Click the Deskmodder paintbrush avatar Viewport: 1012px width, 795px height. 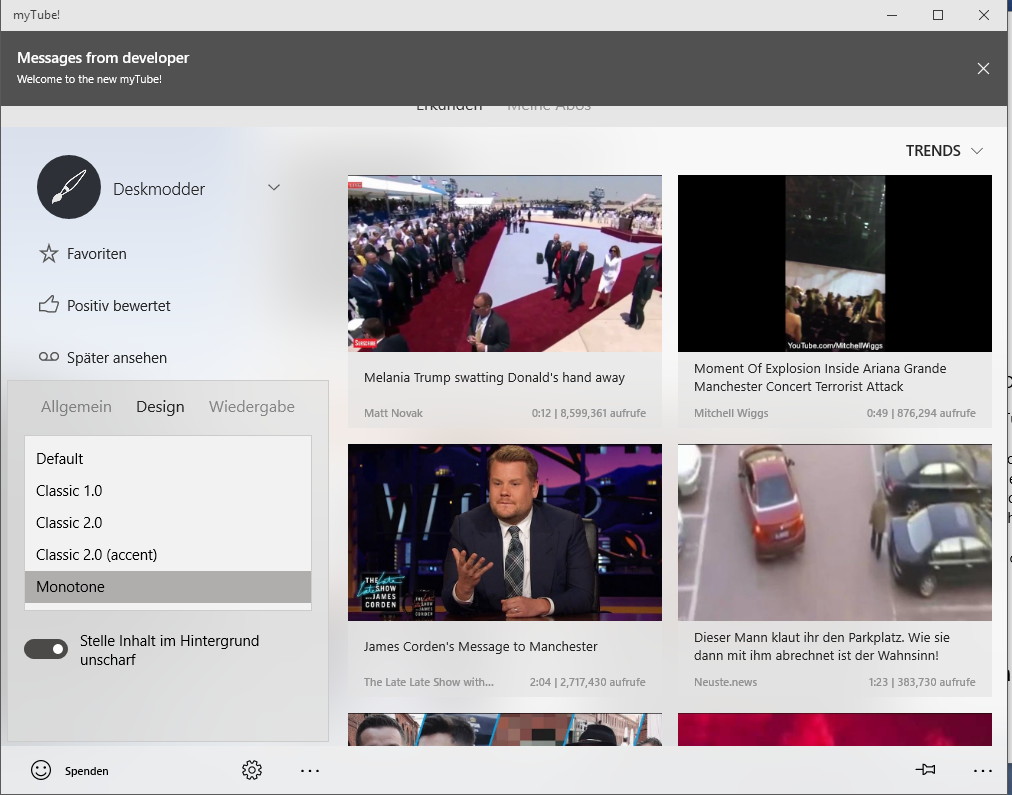[x=69, y=187]
